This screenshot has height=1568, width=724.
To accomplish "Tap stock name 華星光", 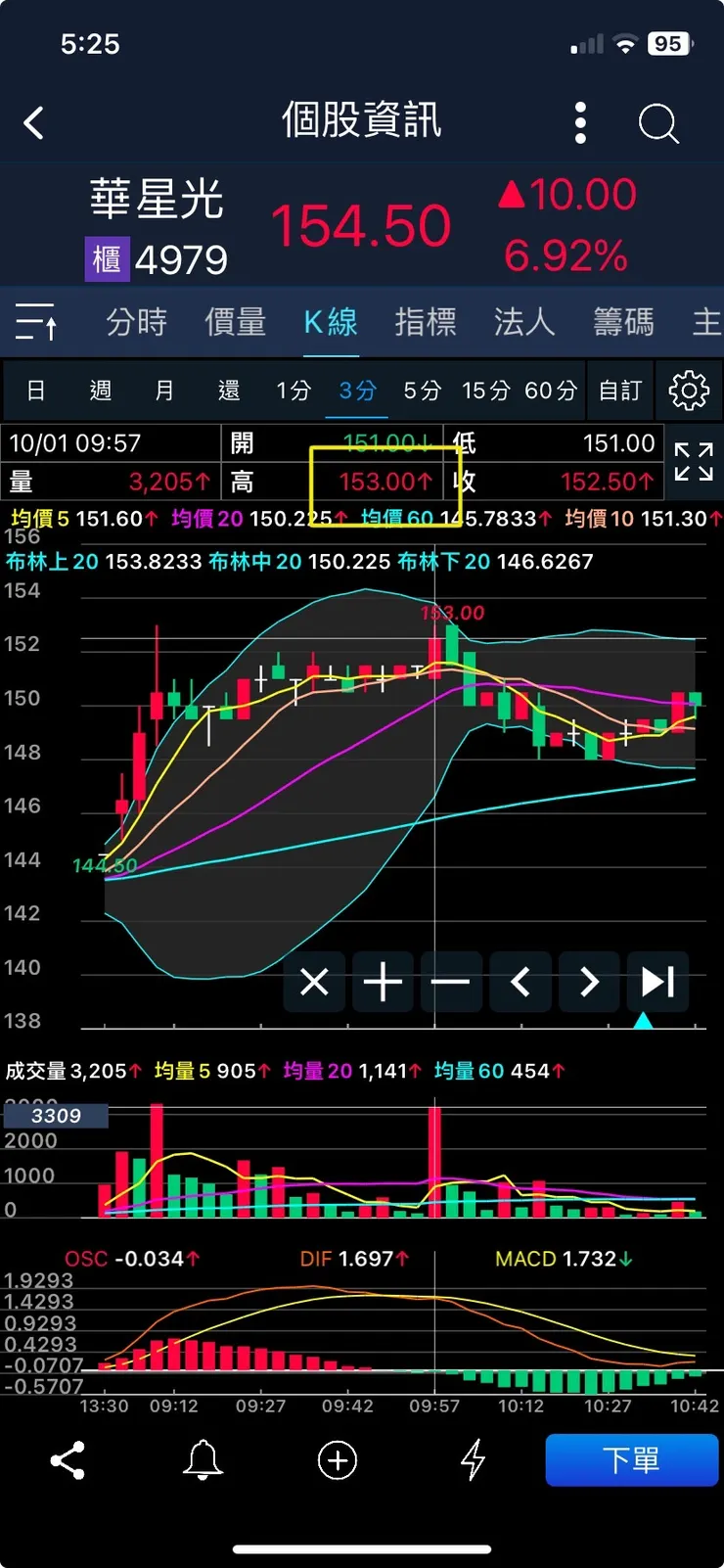I will 158,199.
